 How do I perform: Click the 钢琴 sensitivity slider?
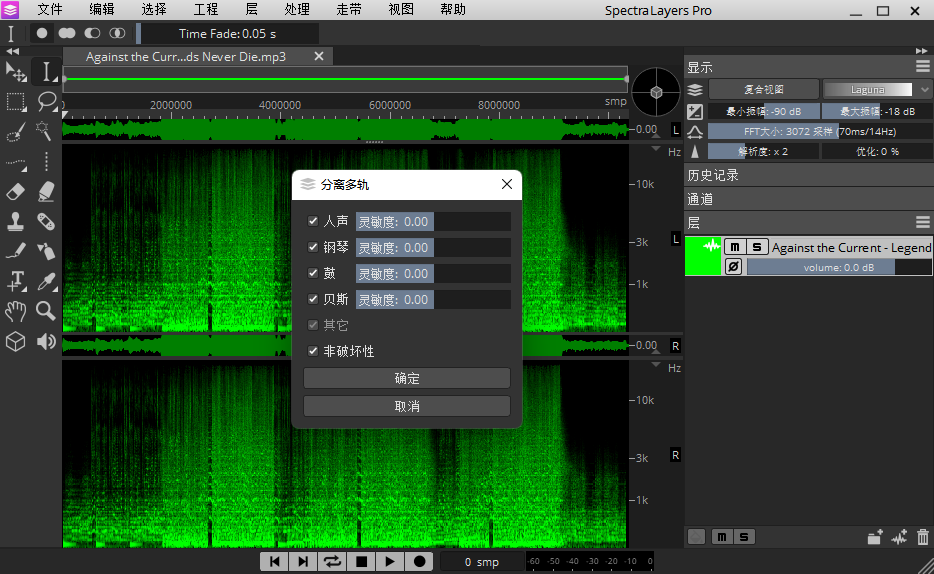(433, 247)
